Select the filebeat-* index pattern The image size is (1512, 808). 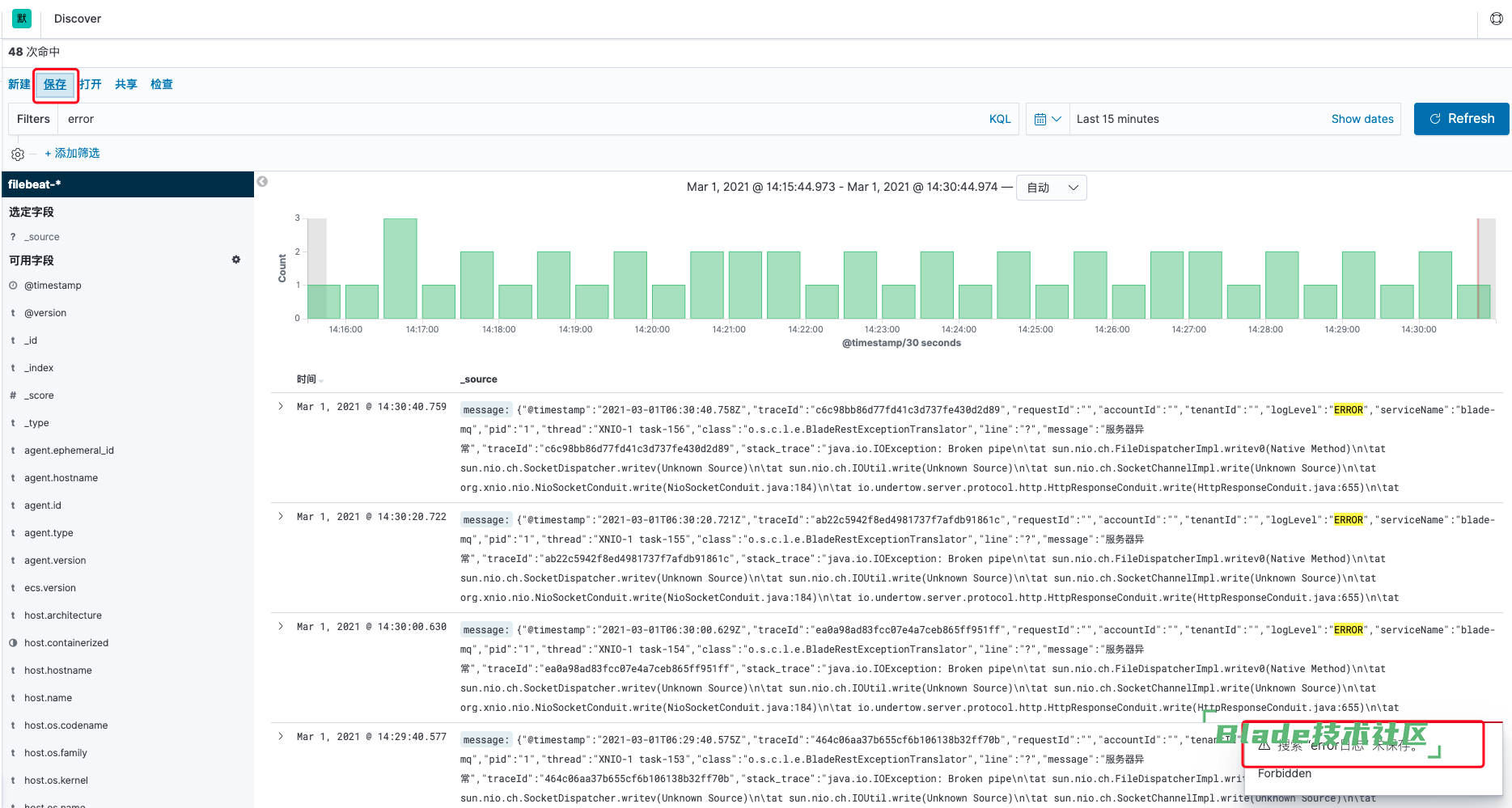pos(128,184)
